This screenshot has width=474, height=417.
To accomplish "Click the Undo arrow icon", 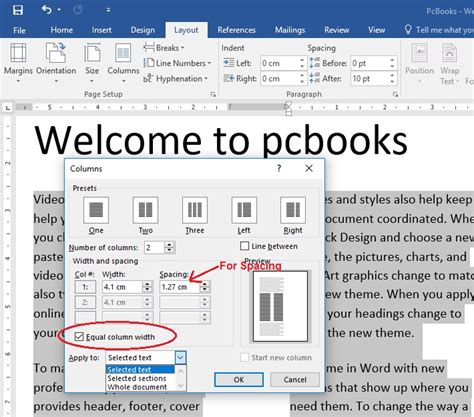I will [x=46, y=10].
